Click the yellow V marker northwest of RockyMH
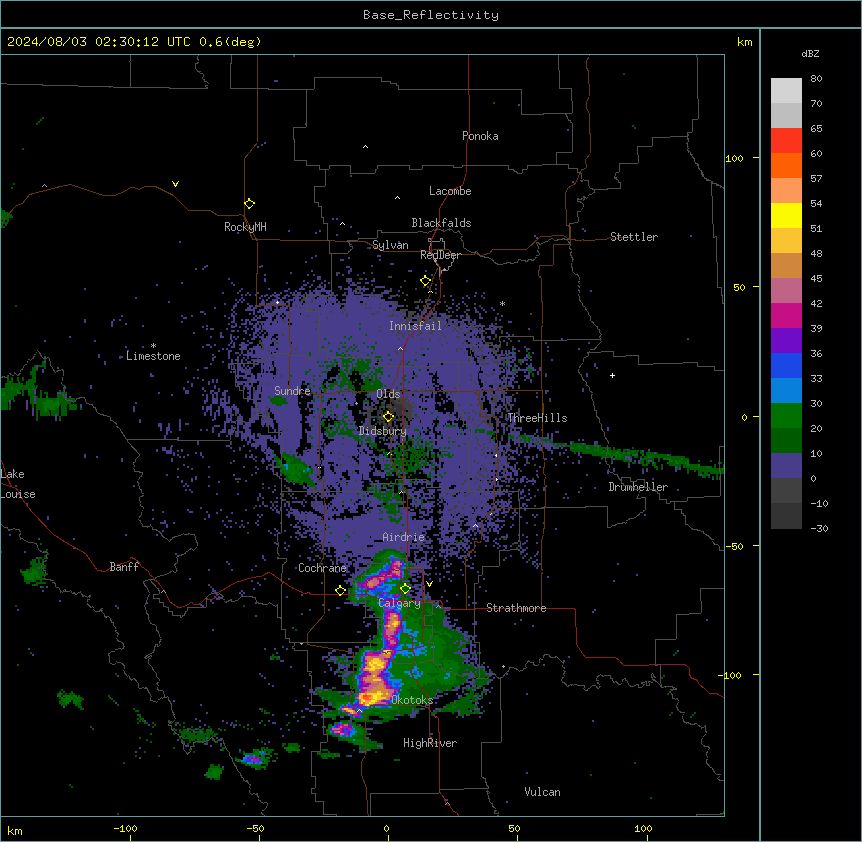This screenshot has width=862, height=842. click(x=175, y=184)
